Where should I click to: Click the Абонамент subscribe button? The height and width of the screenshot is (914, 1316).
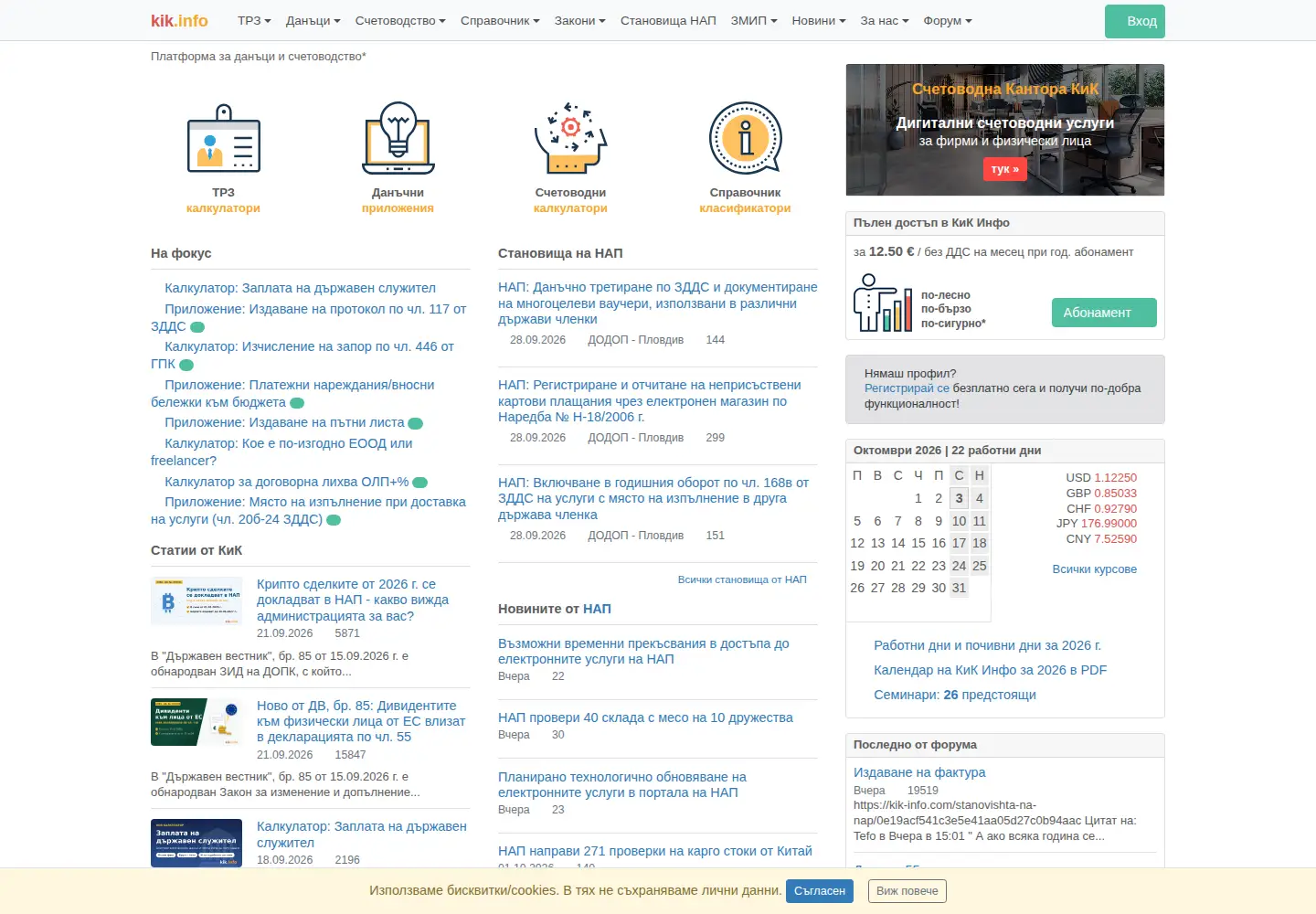1104,313
